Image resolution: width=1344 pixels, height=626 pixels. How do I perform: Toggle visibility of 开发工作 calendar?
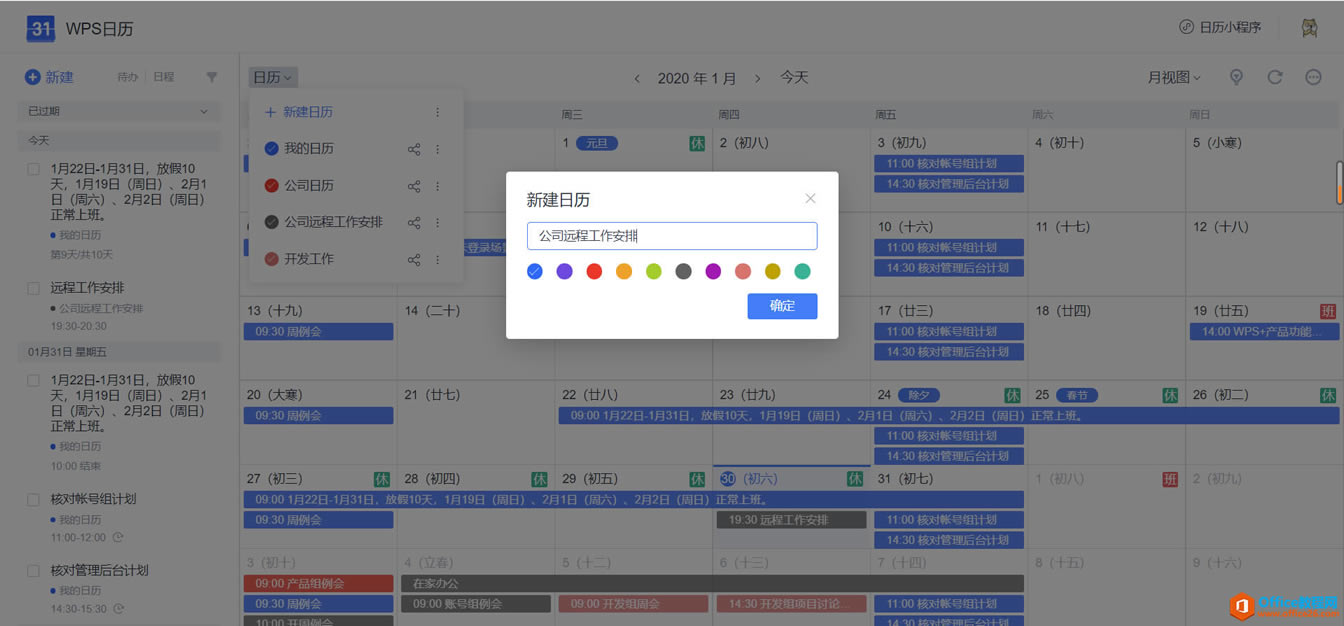pyautogui.click(x=271, y=259)
